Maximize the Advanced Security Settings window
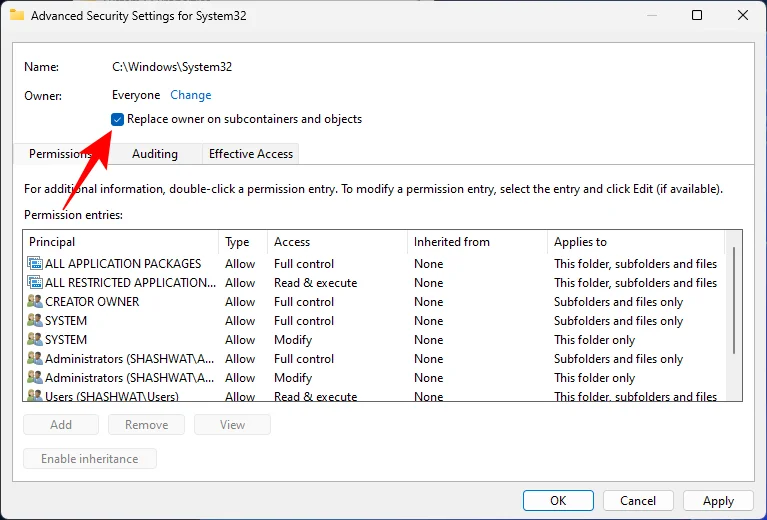767x520 pixels. point(697,15)
